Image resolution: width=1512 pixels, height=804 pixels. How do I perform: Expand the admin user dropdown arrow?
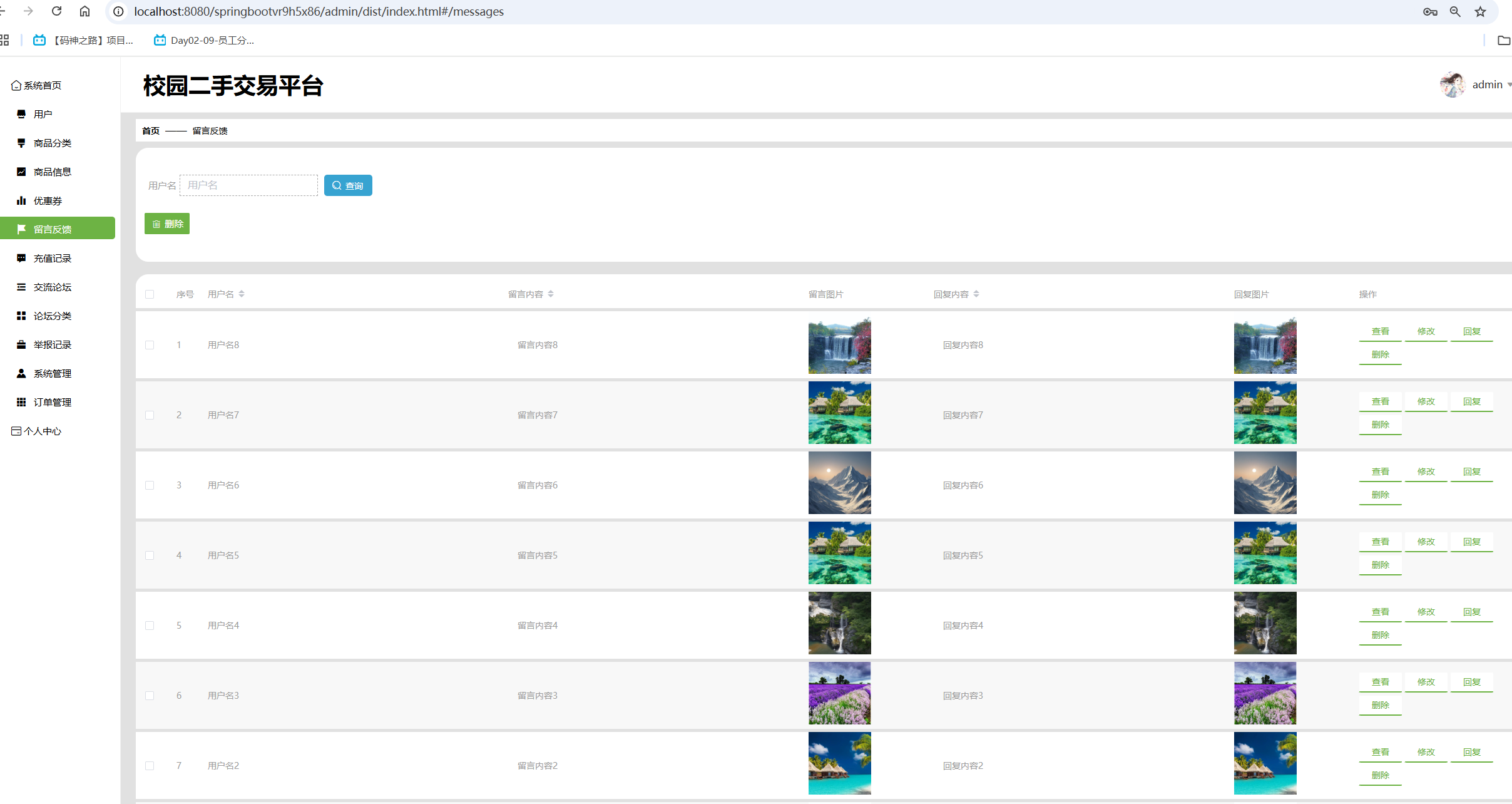pyautogui.click(x=1509, y=85)
